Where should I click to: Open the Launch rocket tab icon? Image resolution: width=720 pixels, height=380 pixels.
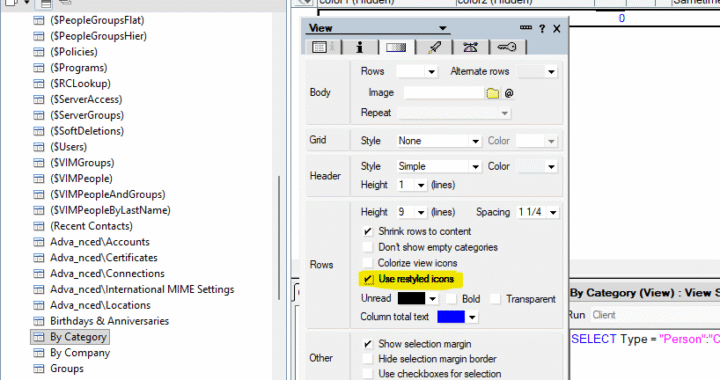click(x=434, y=47)
